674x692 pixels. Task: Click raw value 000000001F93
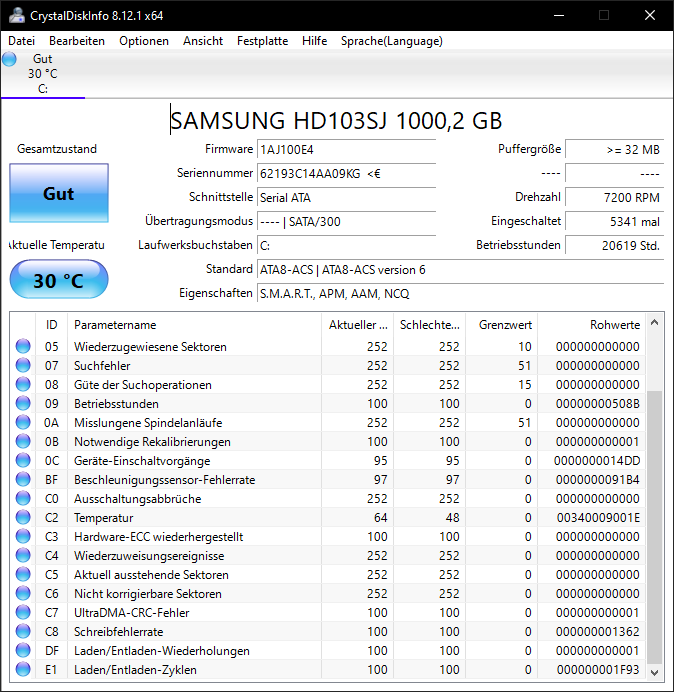click(x=598, y=669)
